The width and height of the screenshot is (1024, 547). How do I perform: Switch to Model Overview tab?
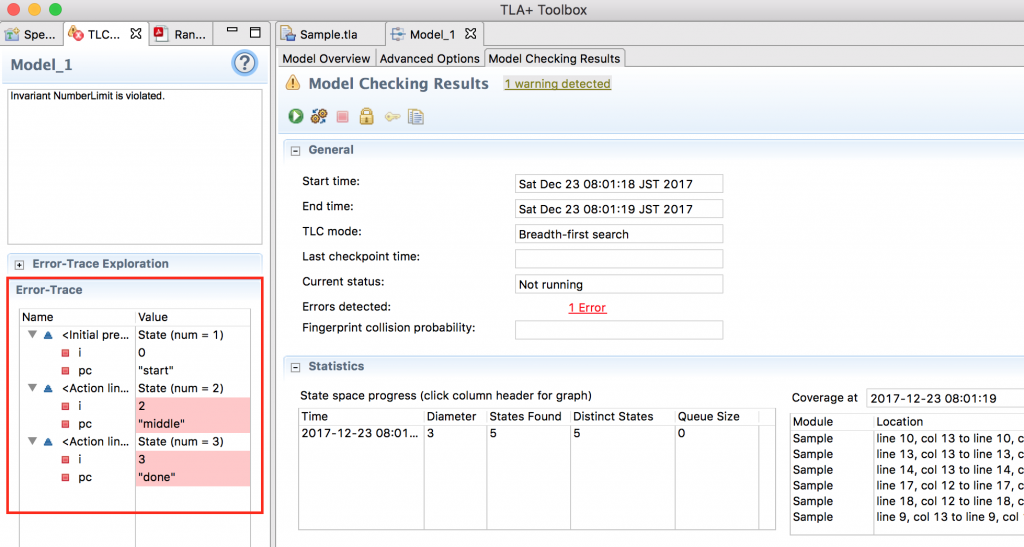click(326, 58)
